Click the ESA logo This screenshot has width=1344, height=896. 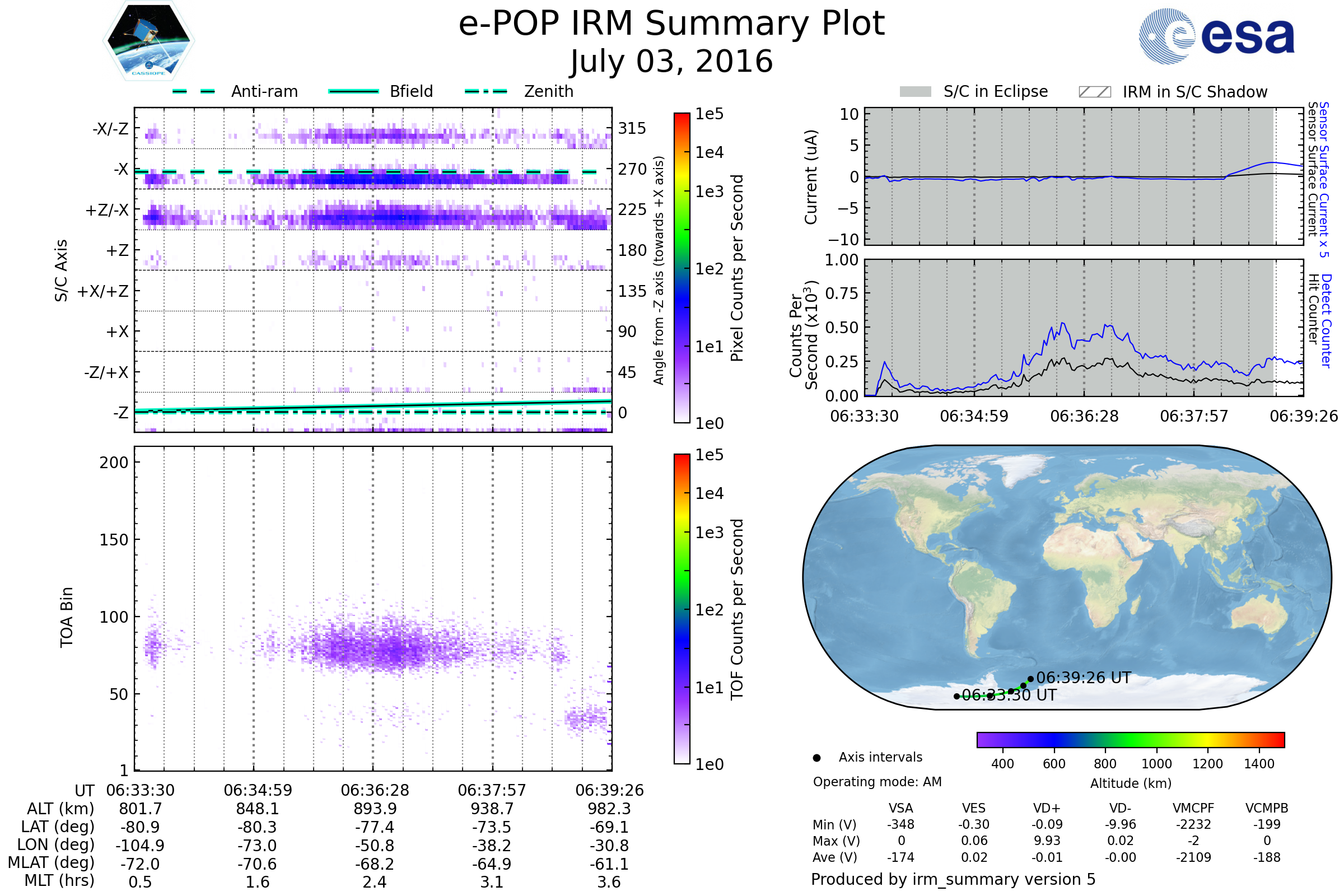pyautogui.click(x=1216, y=36)
